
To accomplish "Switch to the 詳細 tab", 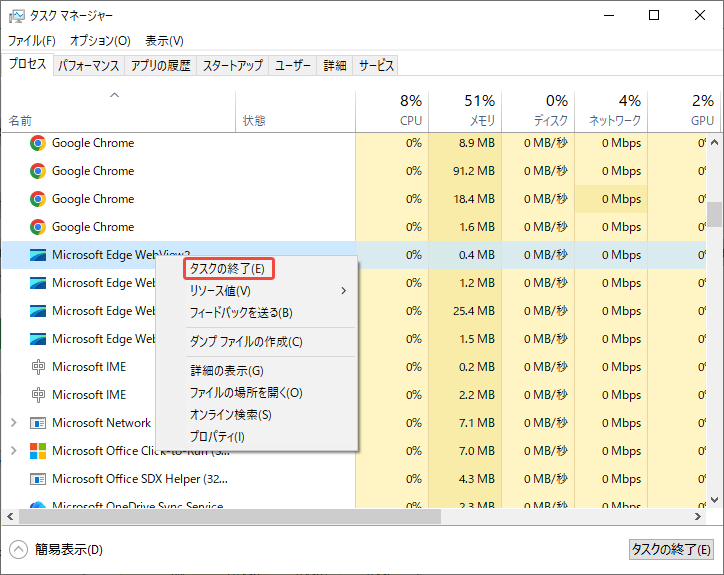I will pos(335,66).
